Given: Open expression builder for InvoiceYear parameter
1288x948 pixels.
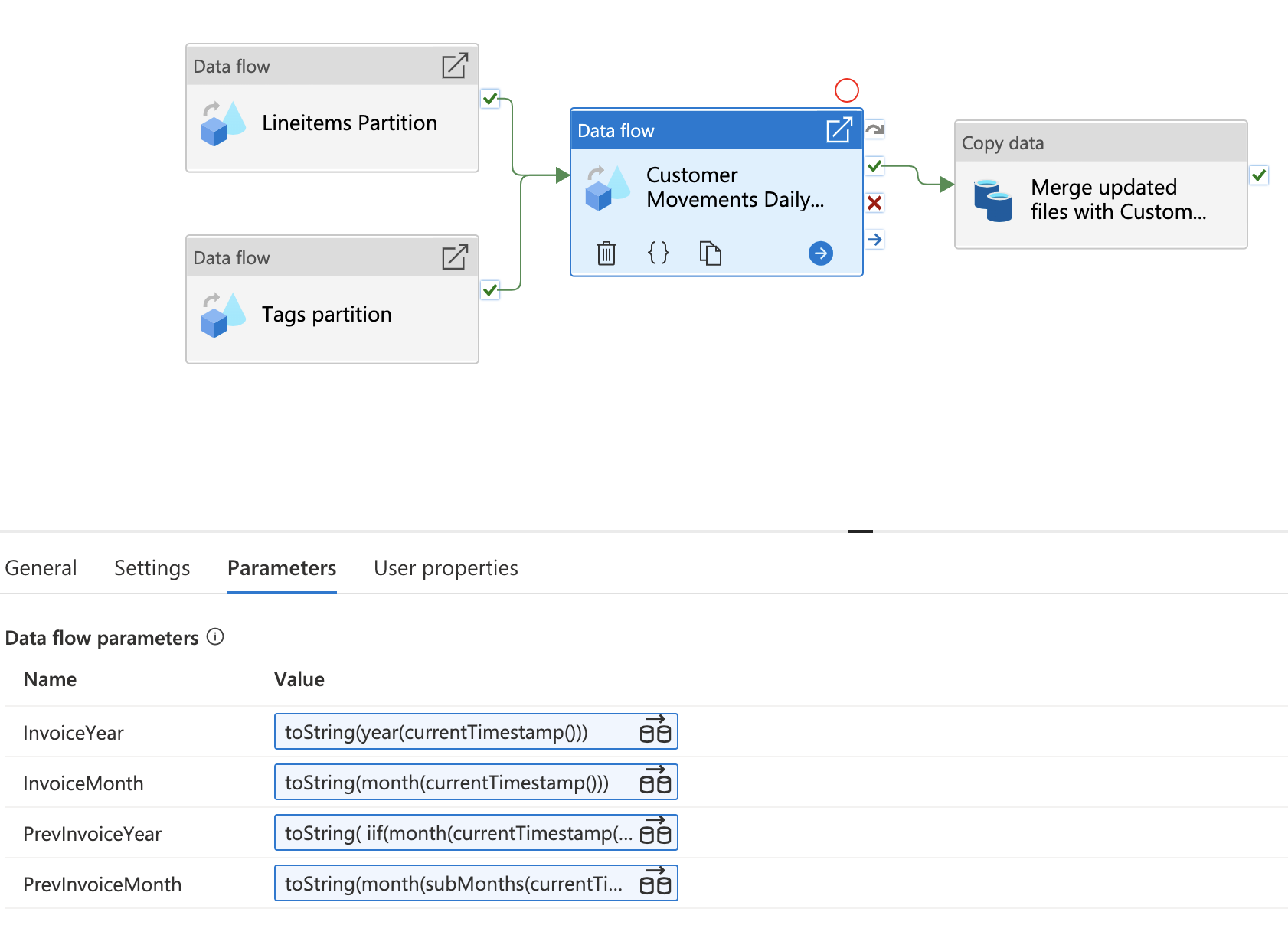Looking at the screenshot, I should [656, 731].
